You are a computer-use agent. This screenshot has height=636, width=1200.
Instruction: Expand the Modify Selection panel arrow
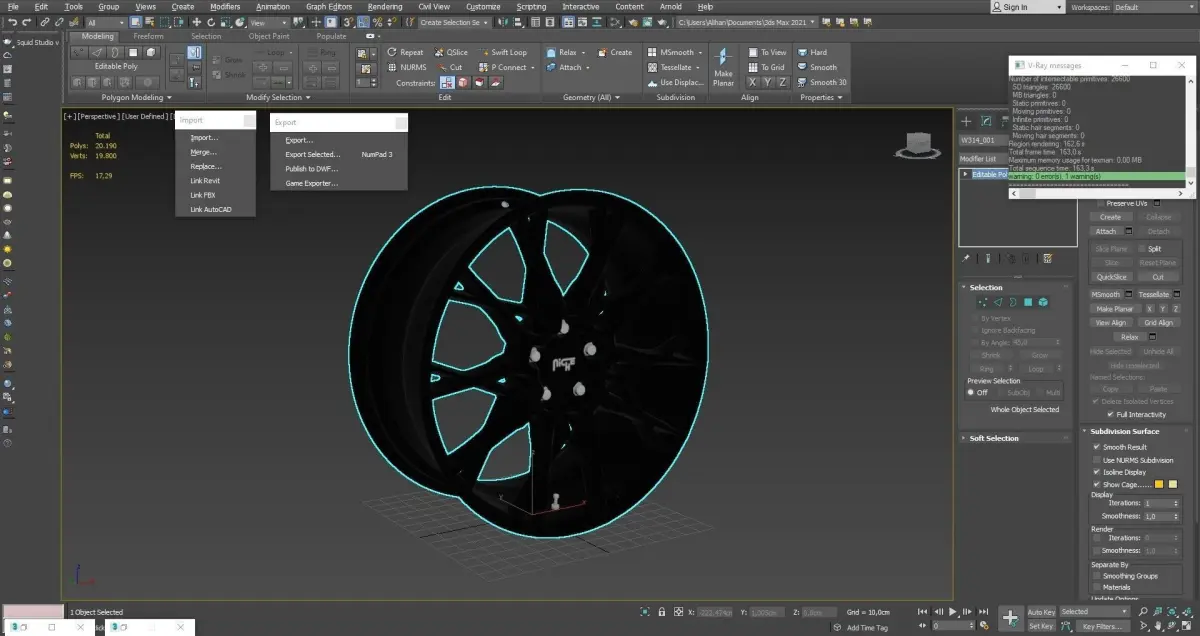[x=306, y=98]
